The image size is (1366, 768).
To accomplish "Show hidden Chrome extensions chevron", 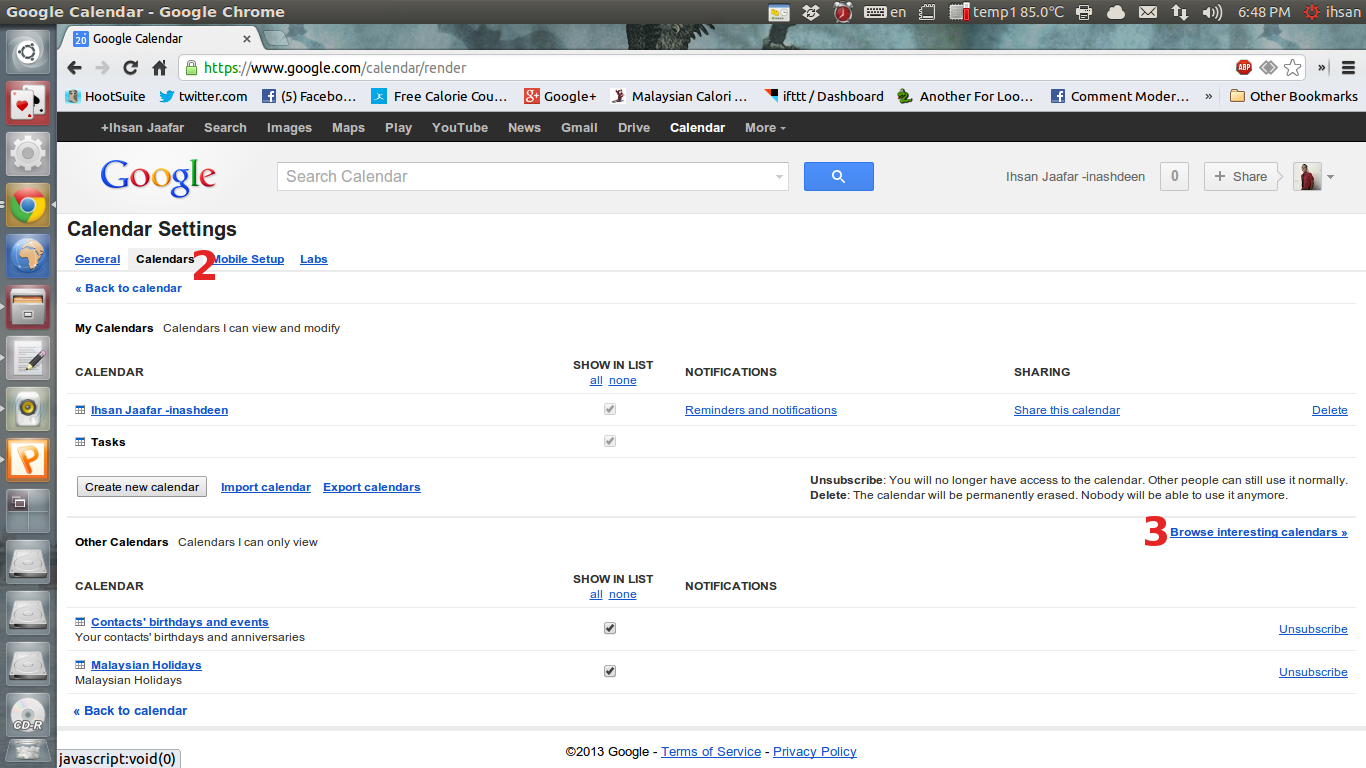I will (1322, 68).
